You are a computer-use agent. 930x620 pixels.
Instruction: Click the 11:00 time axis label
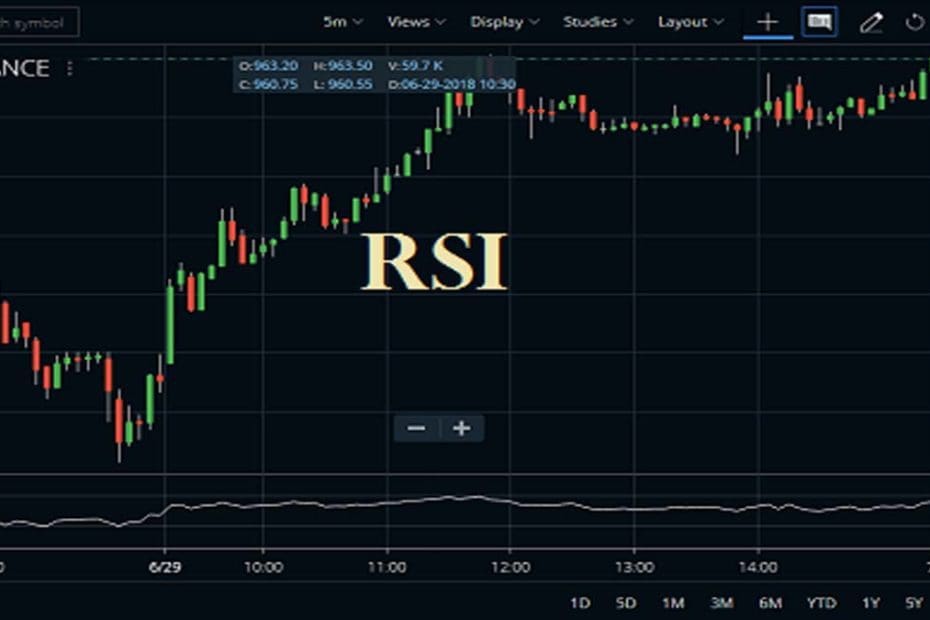[387, 567]
